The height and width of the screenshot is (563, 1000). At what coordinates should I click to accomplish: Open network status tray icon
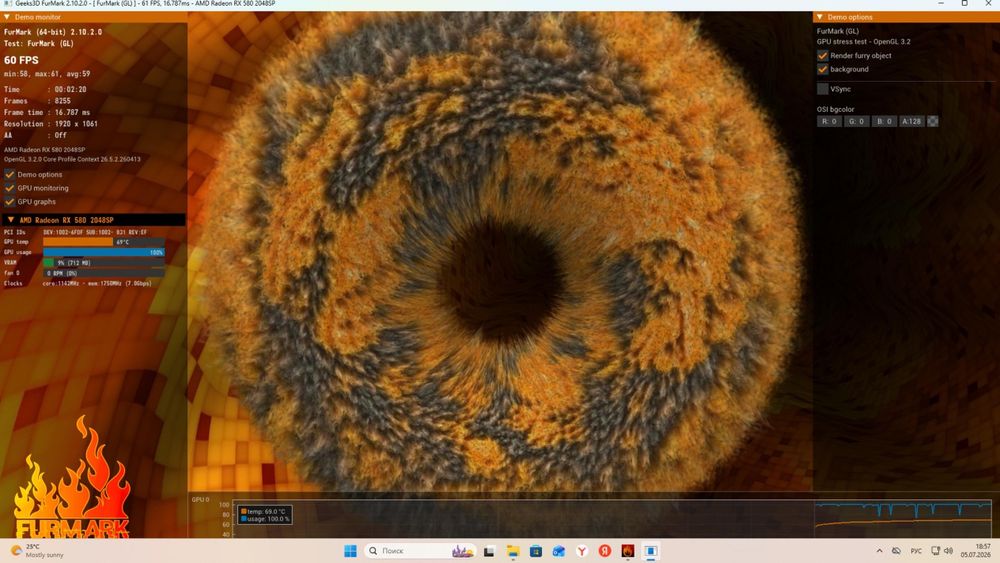click(936, 551)
